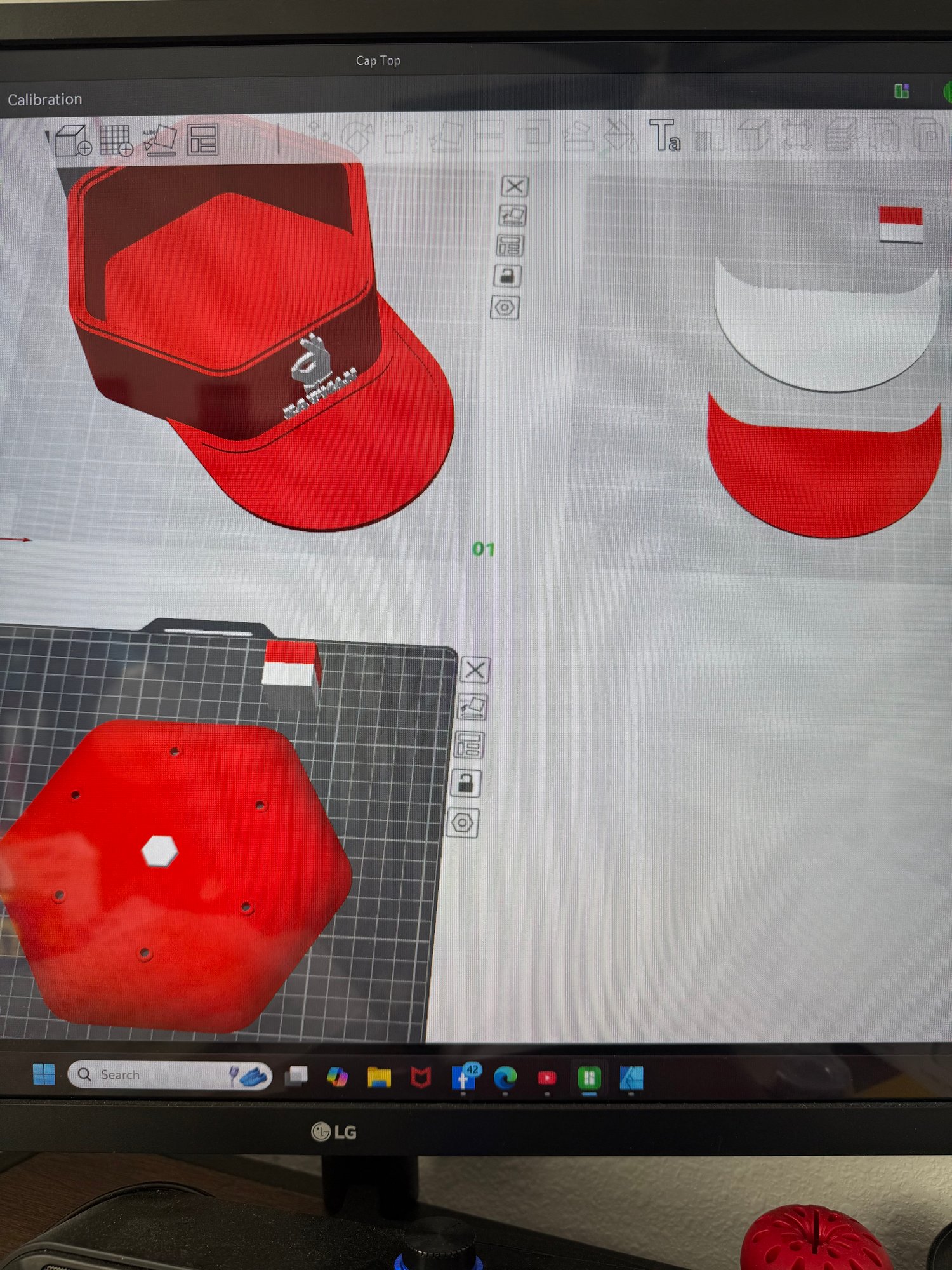
Task: Click Arrange all objects in the top toolbar
Action: (203, 140)
